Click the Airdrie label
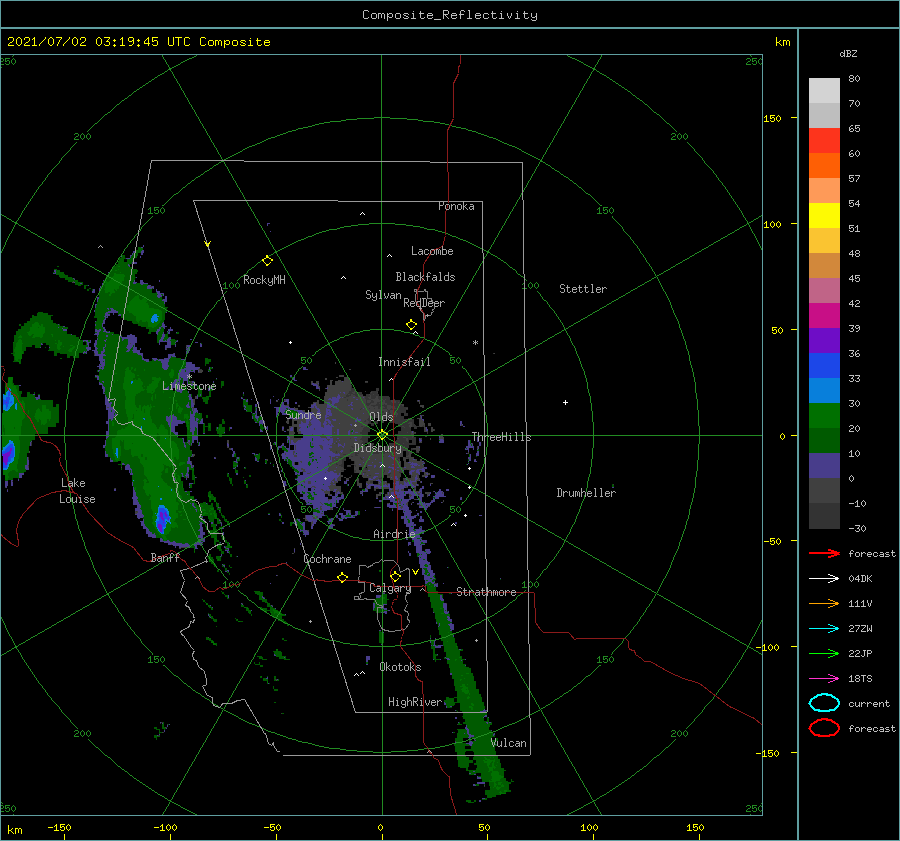 click(394, 534)
